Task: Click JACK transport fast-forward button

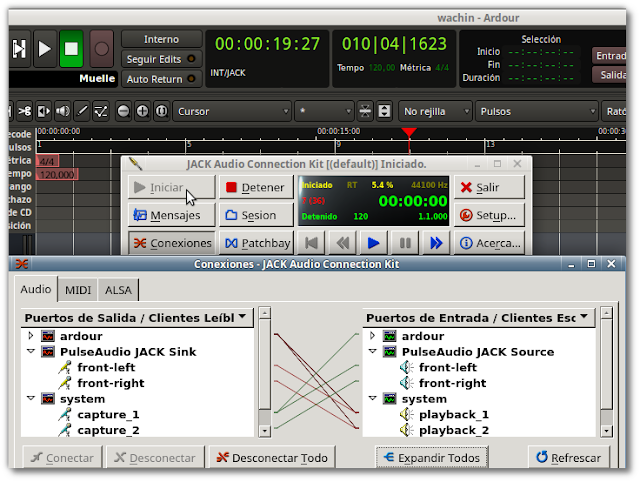Action: (436, 243)
